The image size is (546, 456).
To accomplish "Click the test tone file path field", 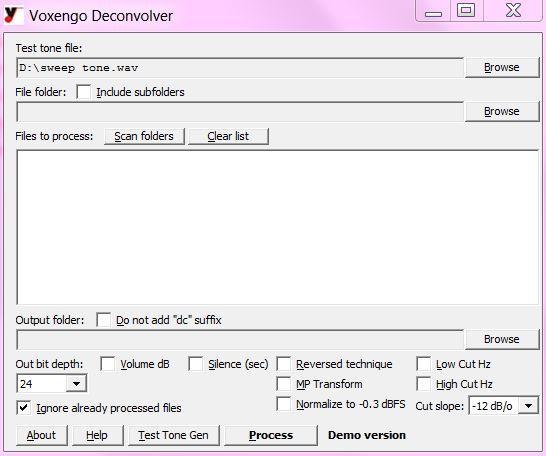I will [240, 68].
